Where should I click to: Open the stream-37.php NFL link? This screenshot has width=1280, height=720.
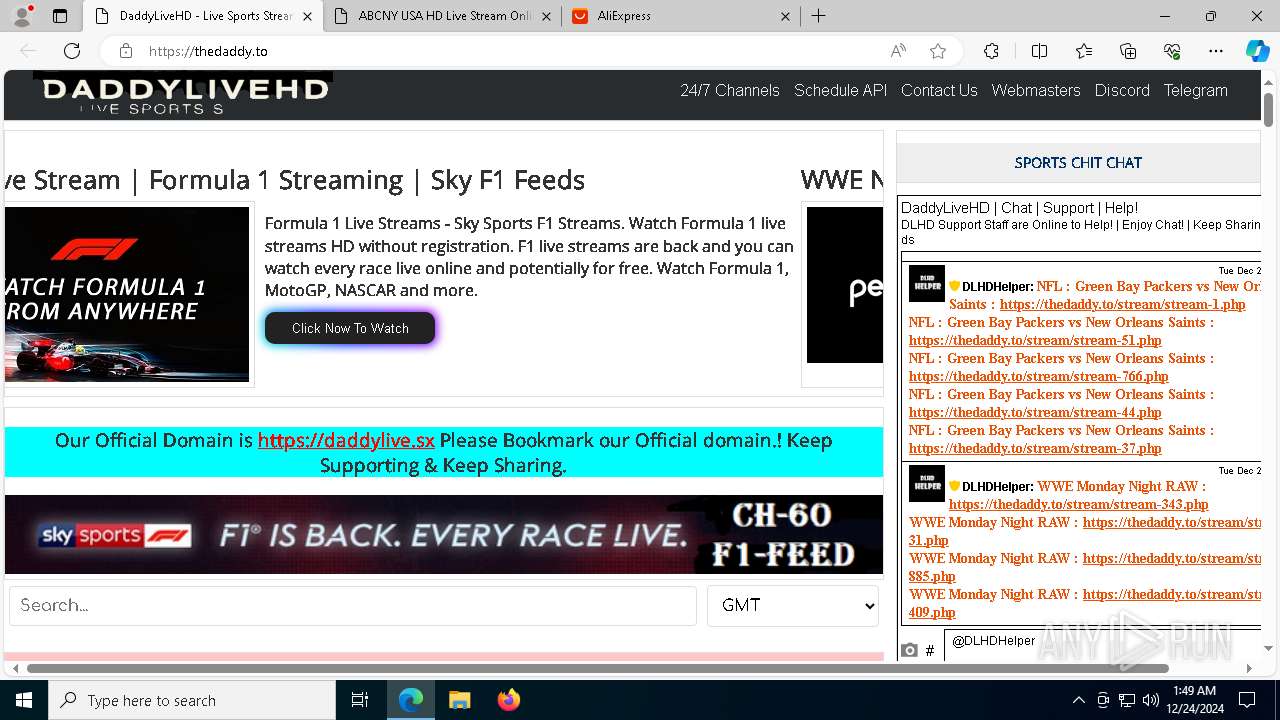1035,448
